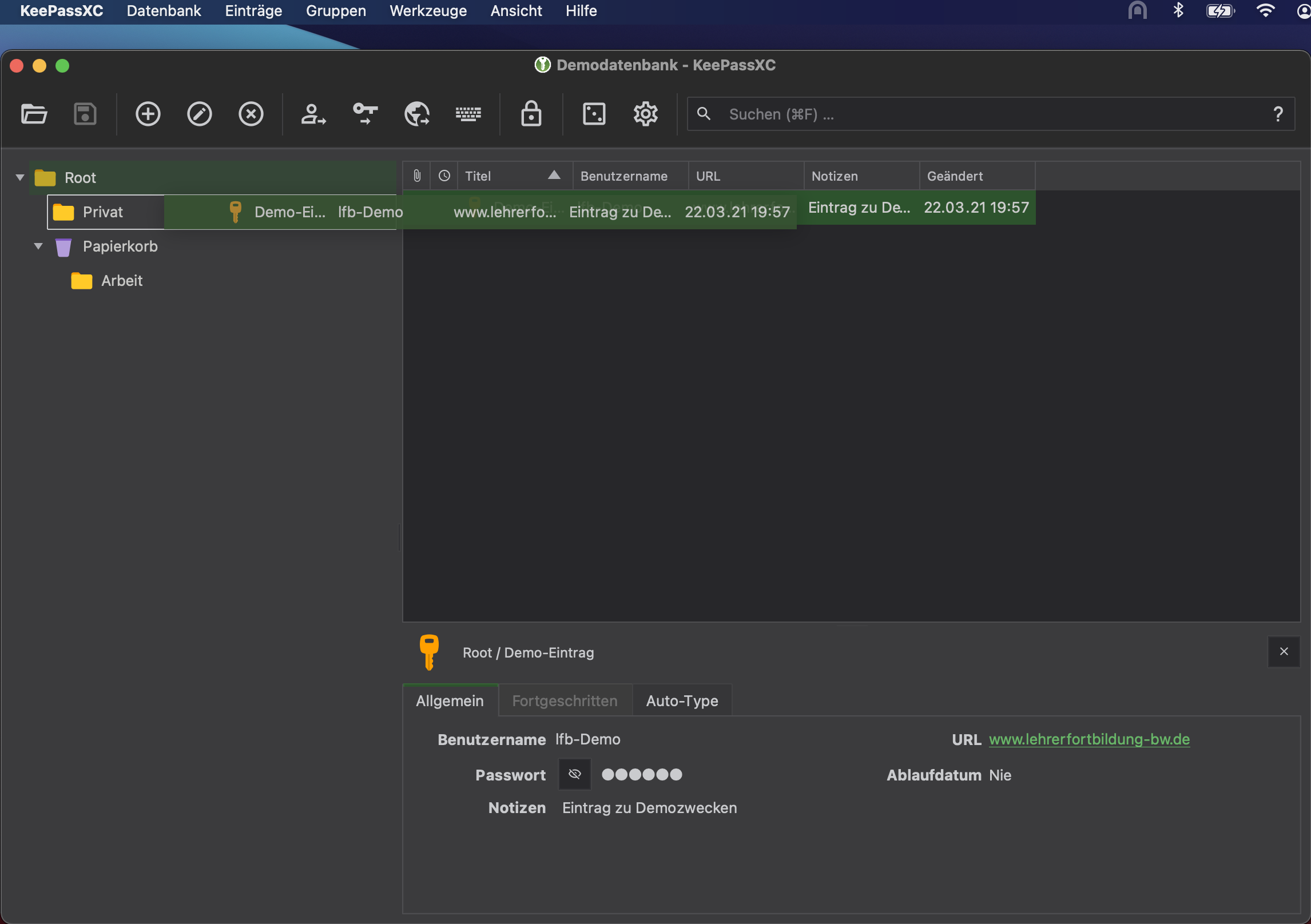This screenshot has height=924, width=1311.
Task: Click the Auto-Type keyboard icon
Action: (468, 114)
